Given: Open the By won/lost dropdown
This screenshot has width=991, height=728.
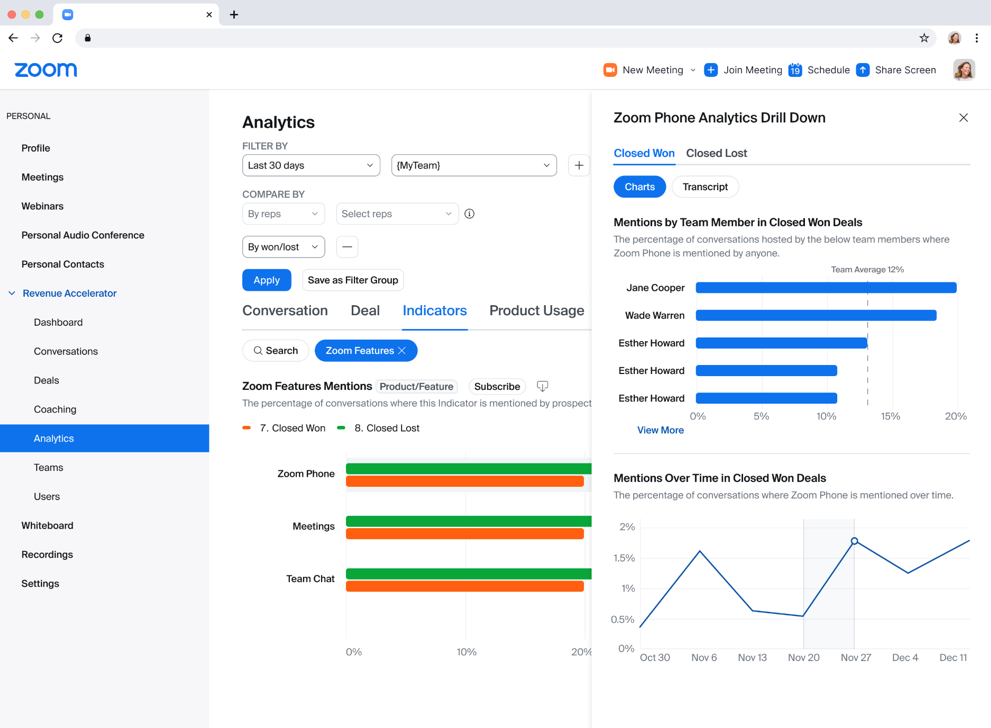Looking at the screenshot, I should click(x=283, y=246).
